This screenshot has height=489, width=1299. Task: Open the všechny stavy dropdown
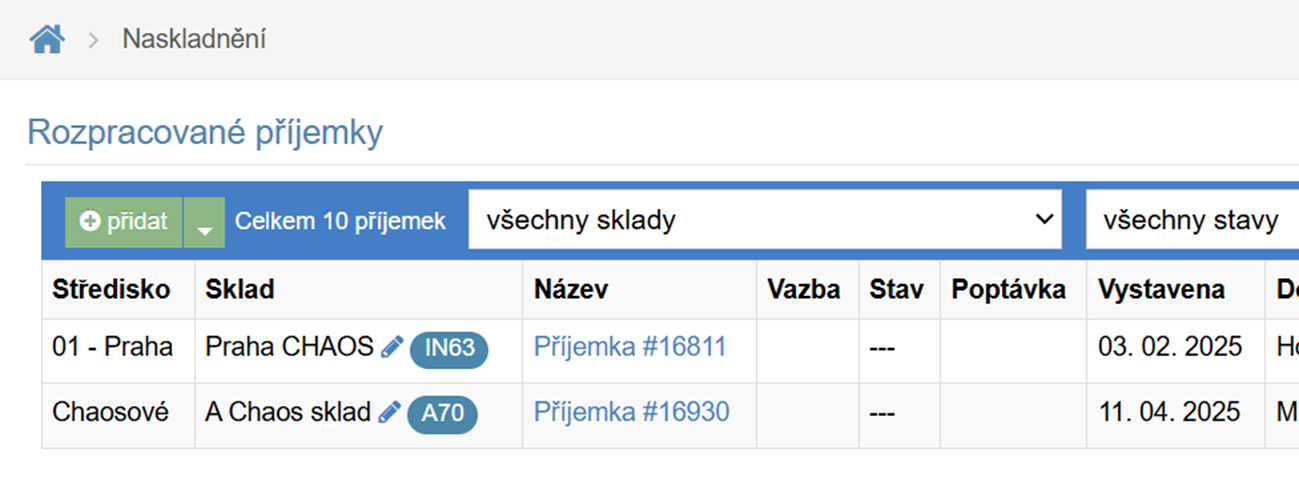tap(1192, 220)
